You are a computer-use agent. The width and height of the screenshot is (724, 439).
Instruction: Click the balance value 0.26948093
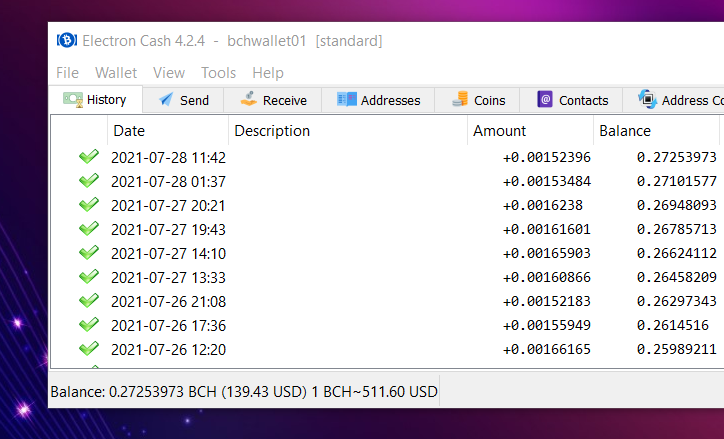pyautogui.click(x=677, y=205)
